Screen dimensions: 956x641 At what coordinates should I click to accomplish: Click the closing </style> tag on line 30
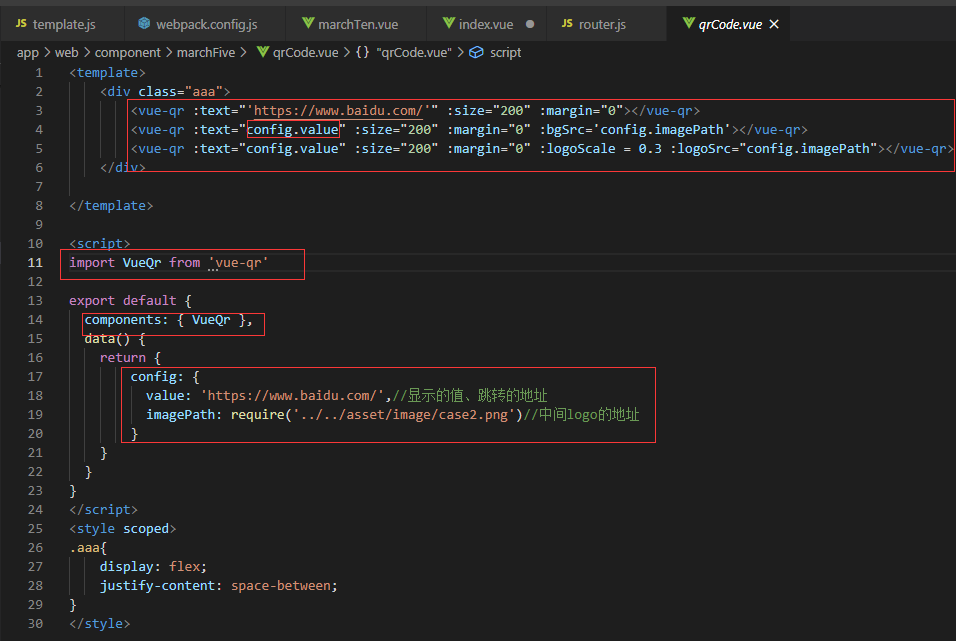point(100,624)
